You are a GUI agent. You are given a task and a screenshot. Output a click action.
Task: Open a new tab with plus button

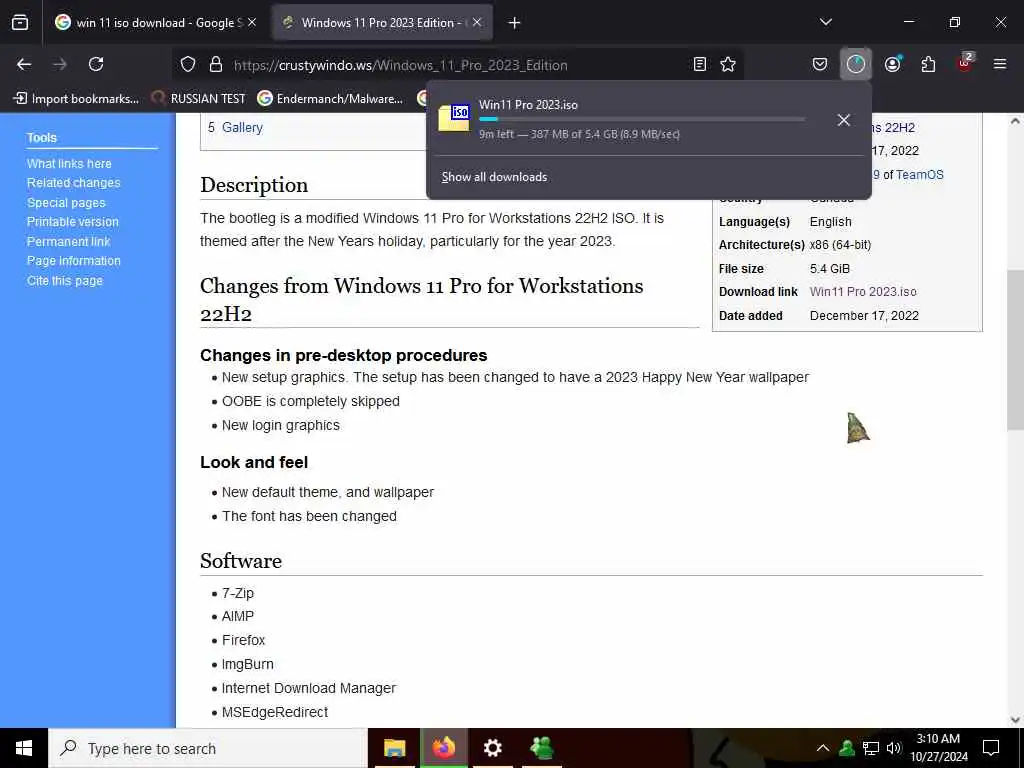(515, 23)
